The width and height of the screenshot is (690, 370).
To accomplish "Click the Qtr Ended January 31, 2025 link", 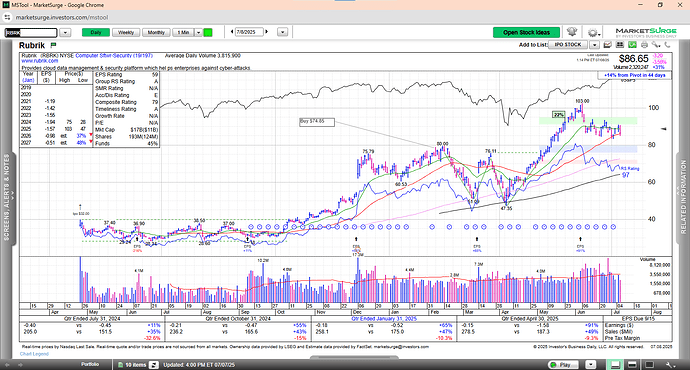I will 385,319.
